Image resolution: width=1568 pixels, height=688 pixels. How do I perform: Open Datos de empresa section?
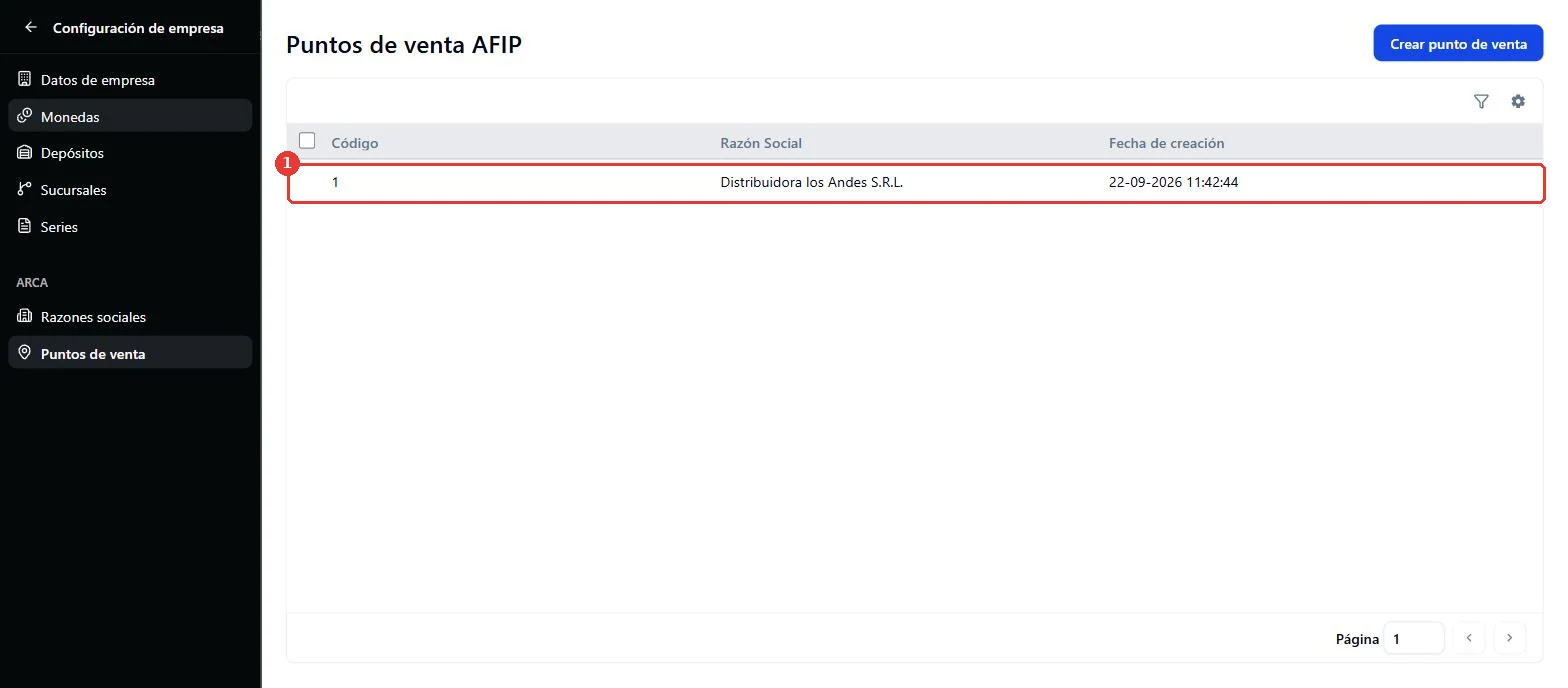pos(130,79)
